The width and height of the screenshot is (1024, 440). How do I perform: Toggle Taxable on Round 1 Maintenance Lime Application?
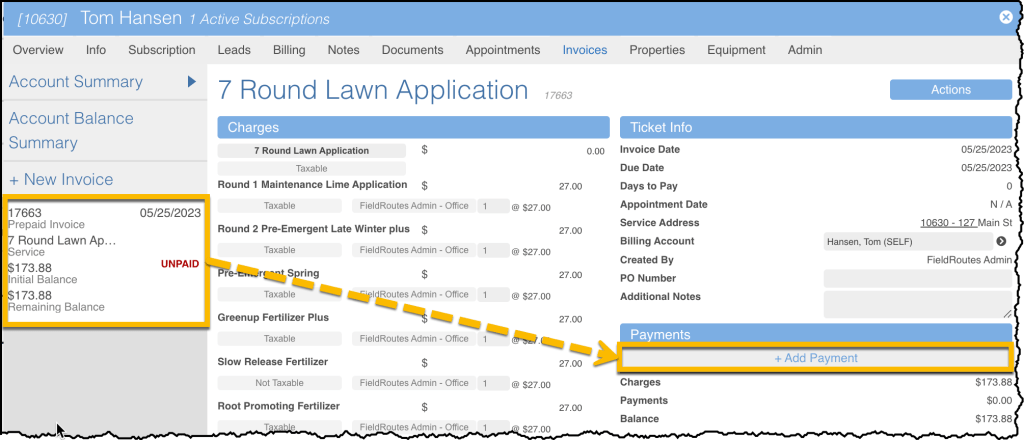click(x=279, y=207)
